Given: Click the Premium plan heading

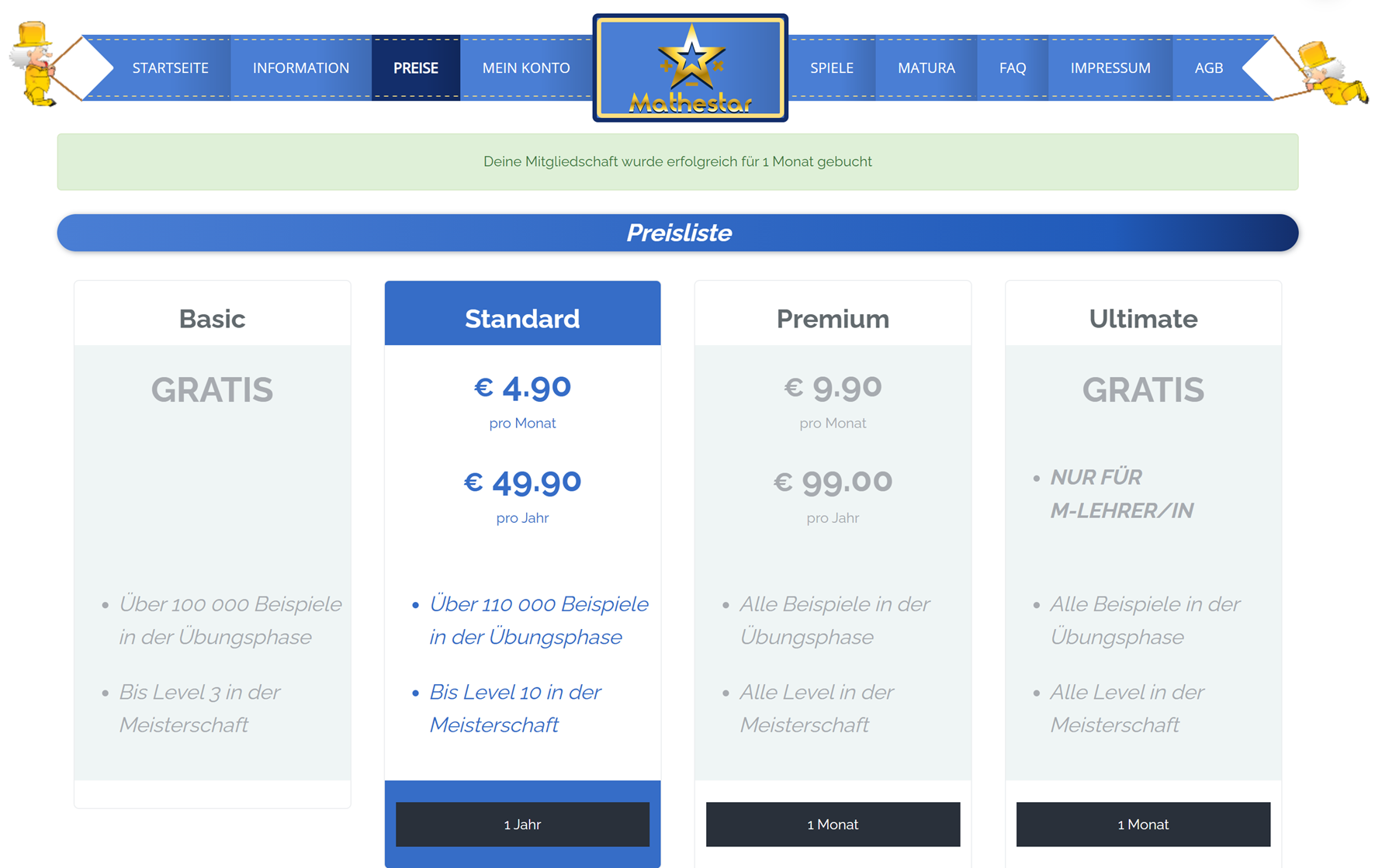Looking at the screenshot, I should coord(833,318).
